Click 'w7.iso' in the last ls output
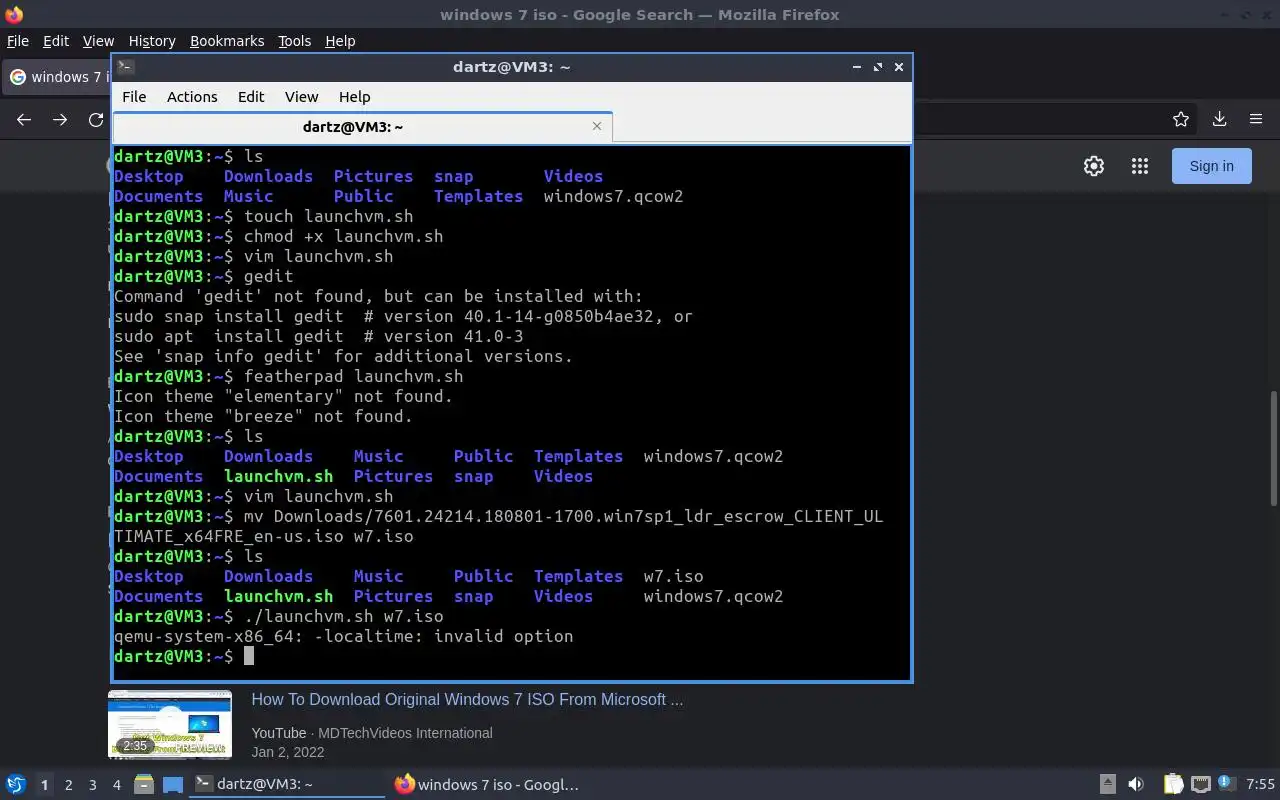This screenshot has height=800, width=1280. coord(673,576)
